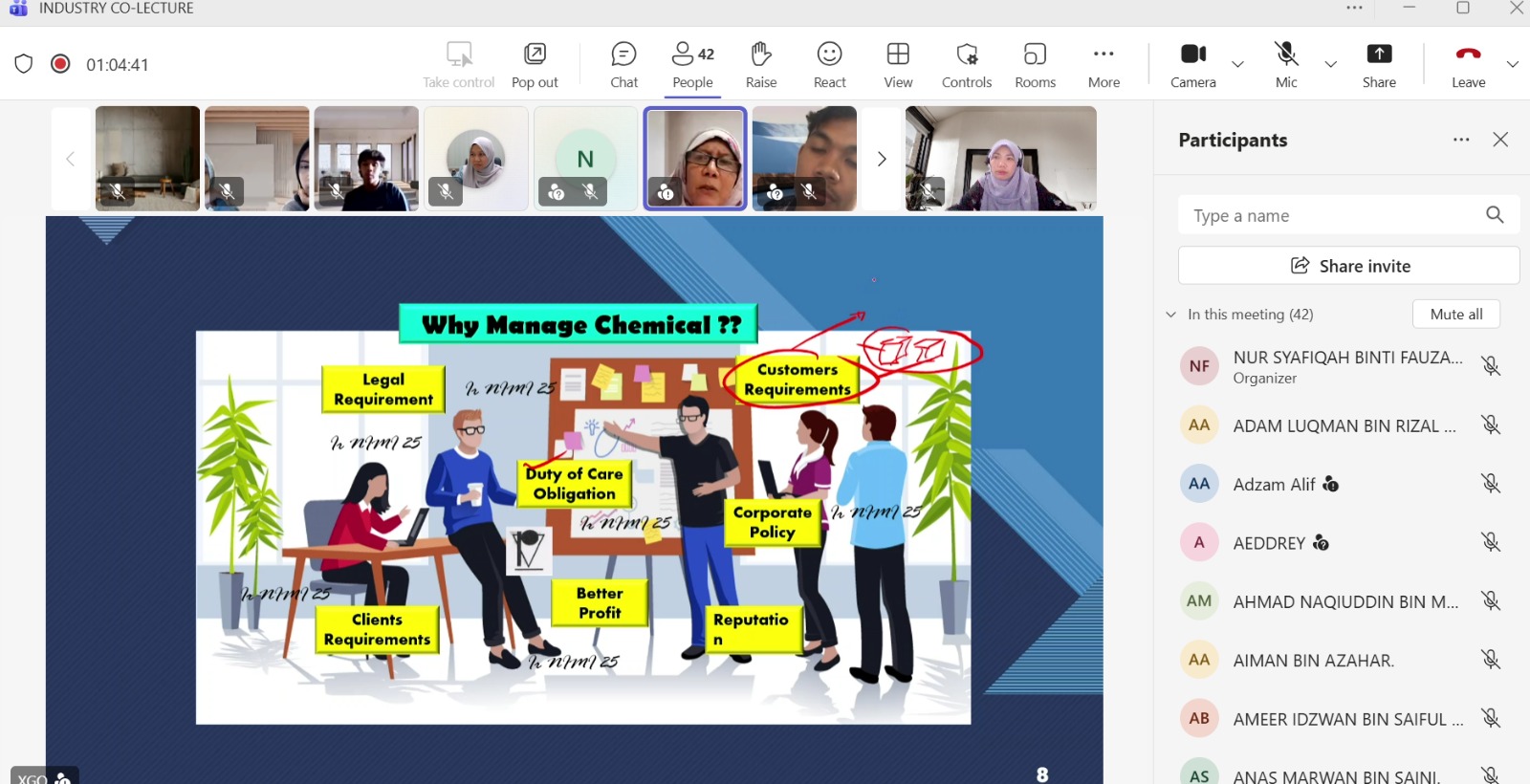Click Pop out shared content
Screen dimensions: 1530x784
point(535,64)
